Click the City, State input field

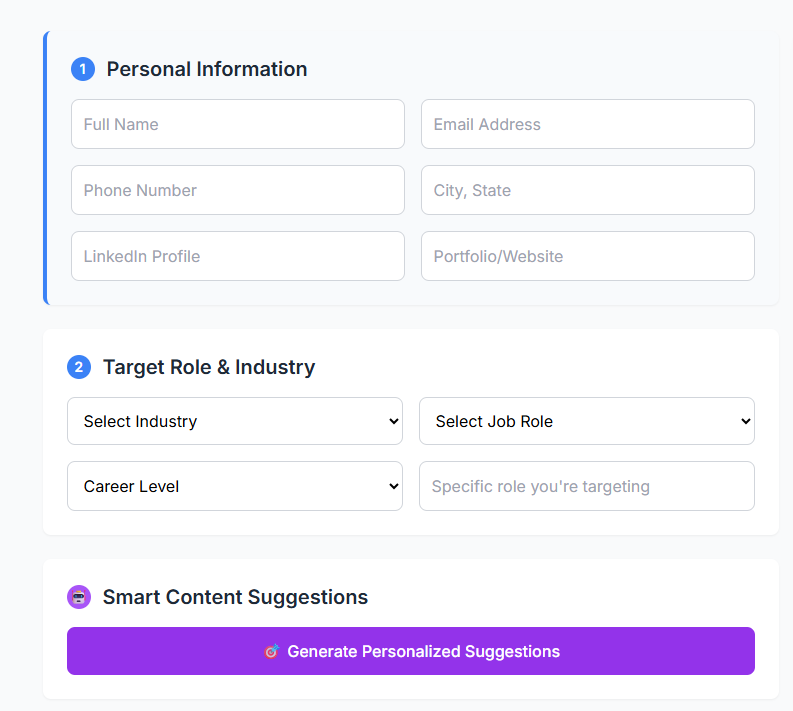point(587,190)
